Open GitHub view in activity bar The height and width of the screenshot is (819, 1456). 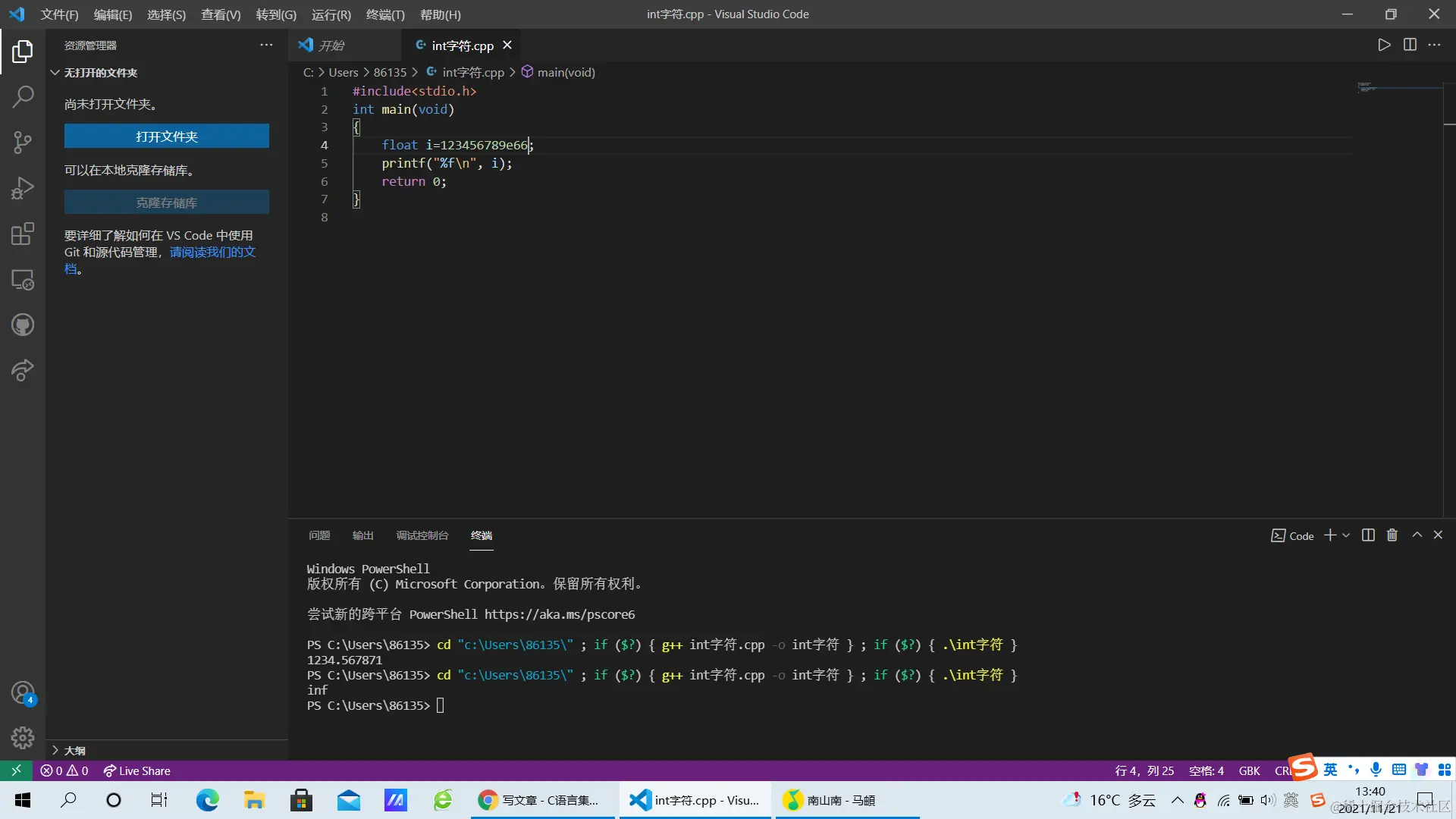coord(23,325)
